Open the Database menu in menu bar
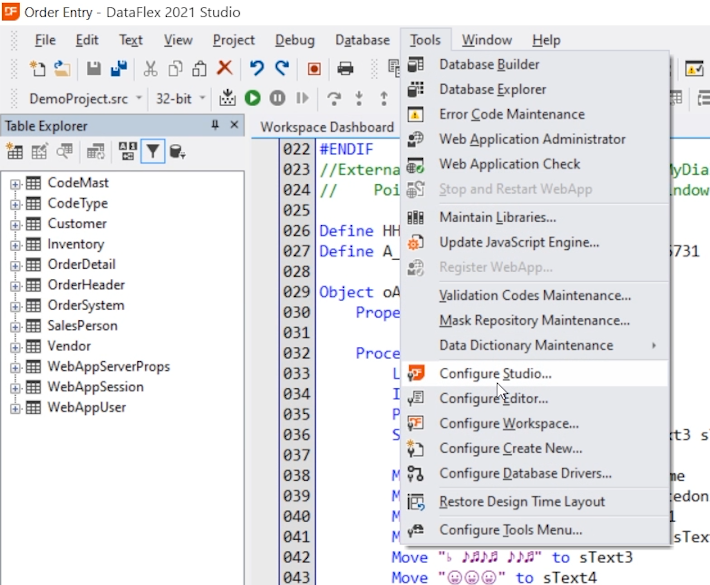Screen dimensions: 710x585 (362, 40)
